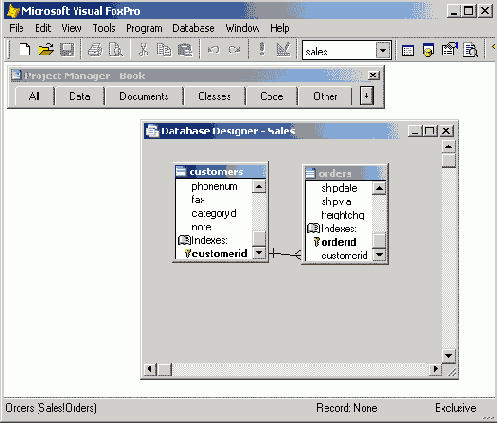Minimize the Database Designer window
This screenshot has width=497, height=423.
(x=415, y=131)
